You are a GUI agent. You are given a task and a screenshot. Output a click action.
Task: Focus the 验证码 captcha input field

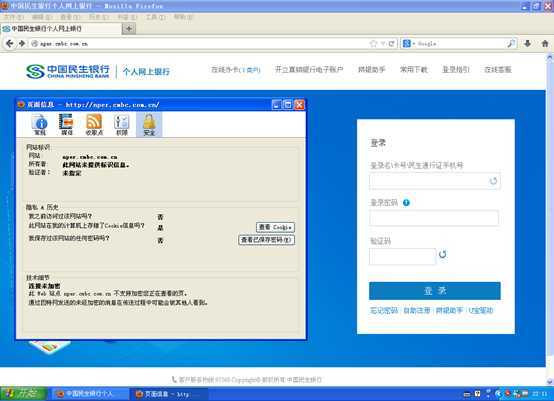point(402,256)
